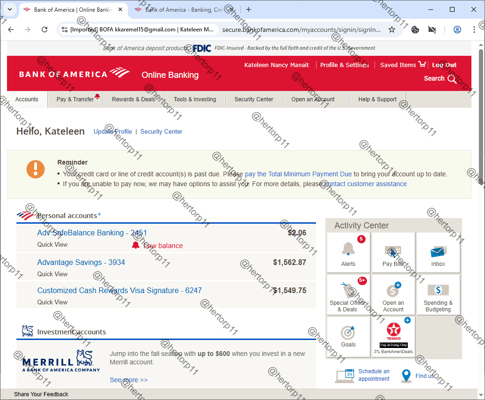Click the browser back arrow
485x400 pixels.
click(11, 30)
